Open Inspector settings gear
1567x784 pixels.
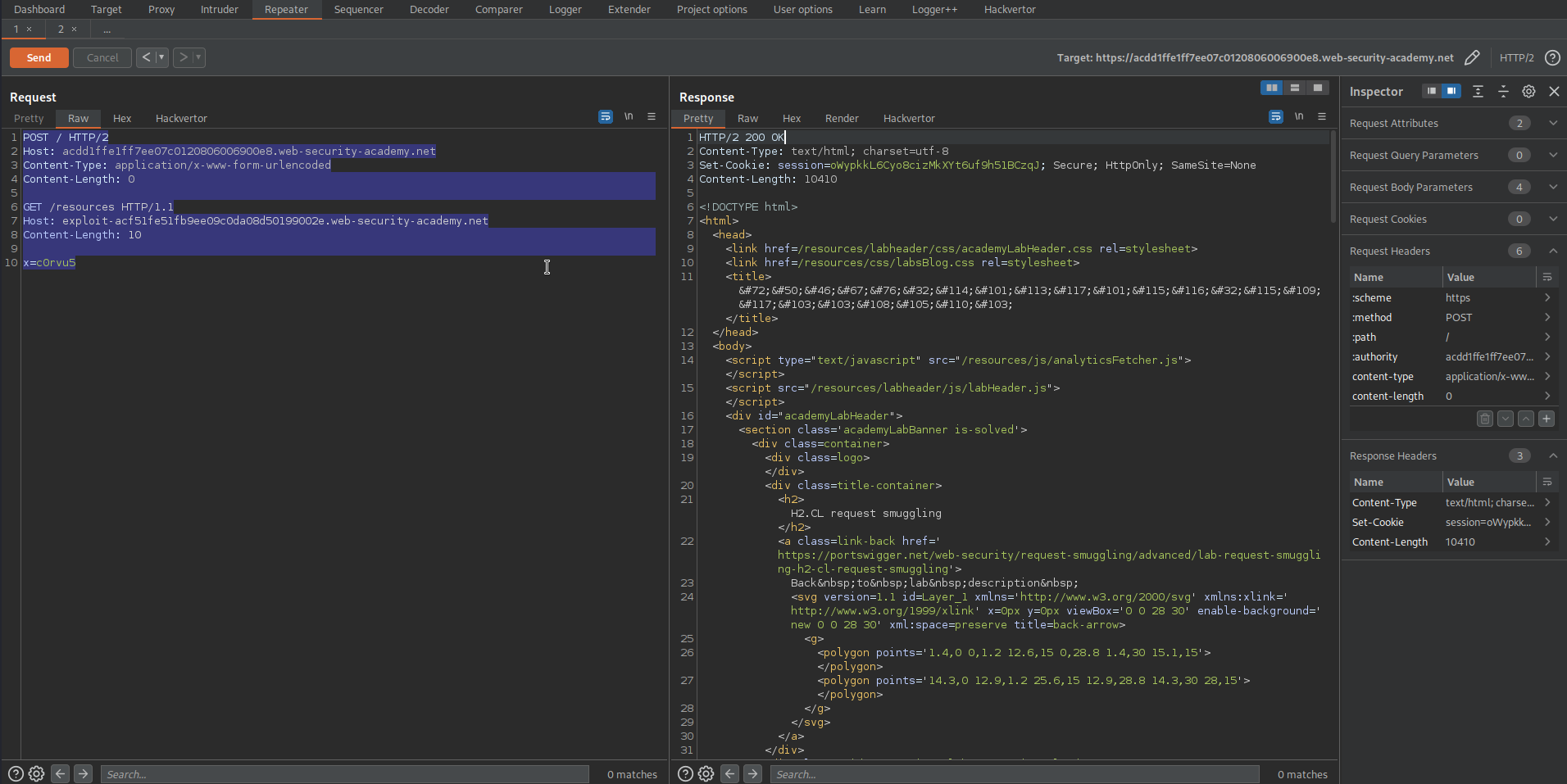[1528, 91]
